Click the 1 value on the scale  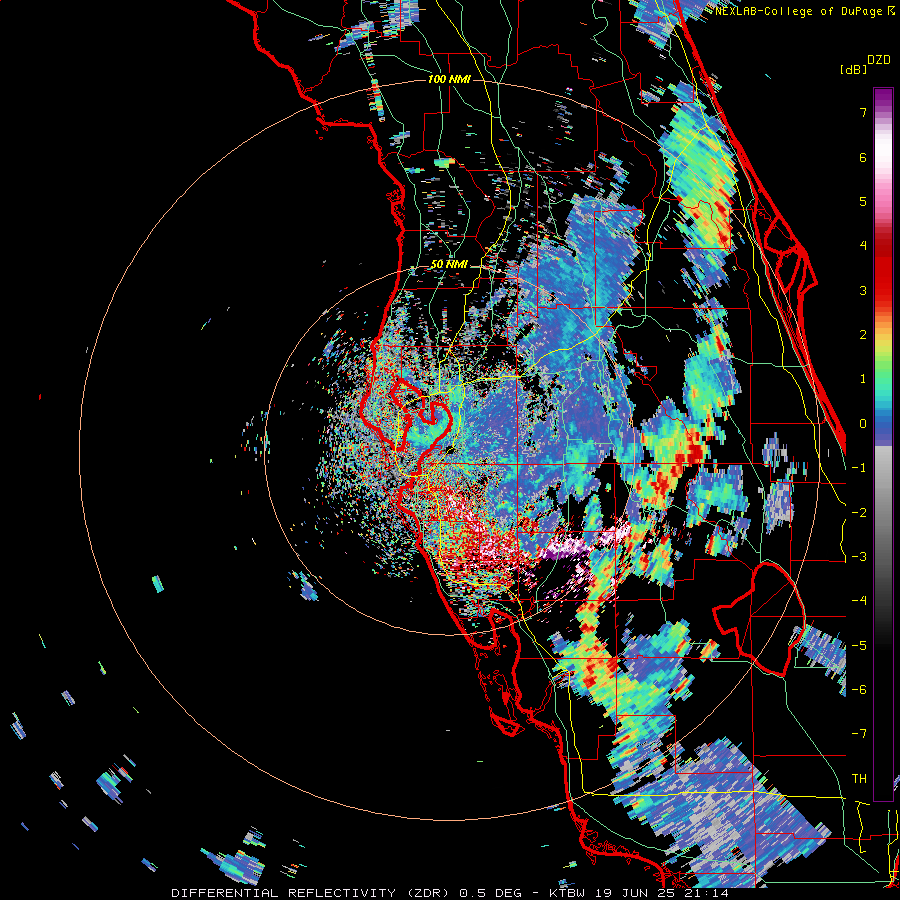pos(863,379)
